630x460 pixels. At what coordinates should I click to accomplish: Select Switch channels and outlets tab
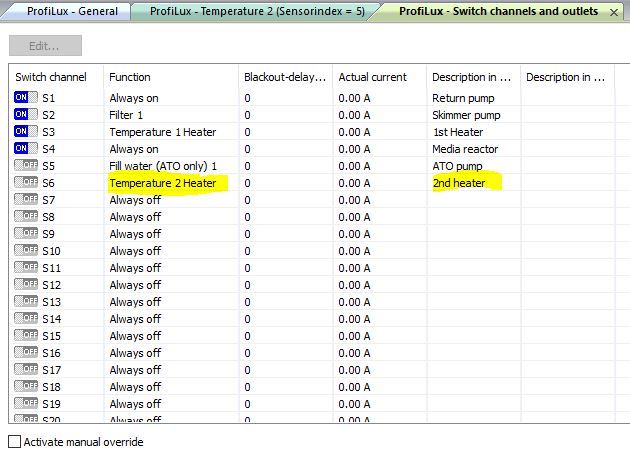pyautogui.click(x=498, y=11)
